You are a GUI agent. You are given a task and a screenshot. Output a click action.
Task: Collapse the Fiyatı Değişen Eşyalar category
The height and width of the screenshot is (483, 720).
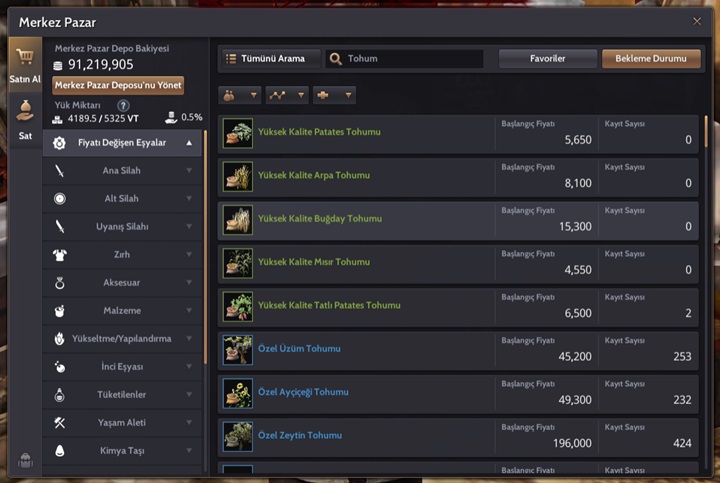point(122,143)
